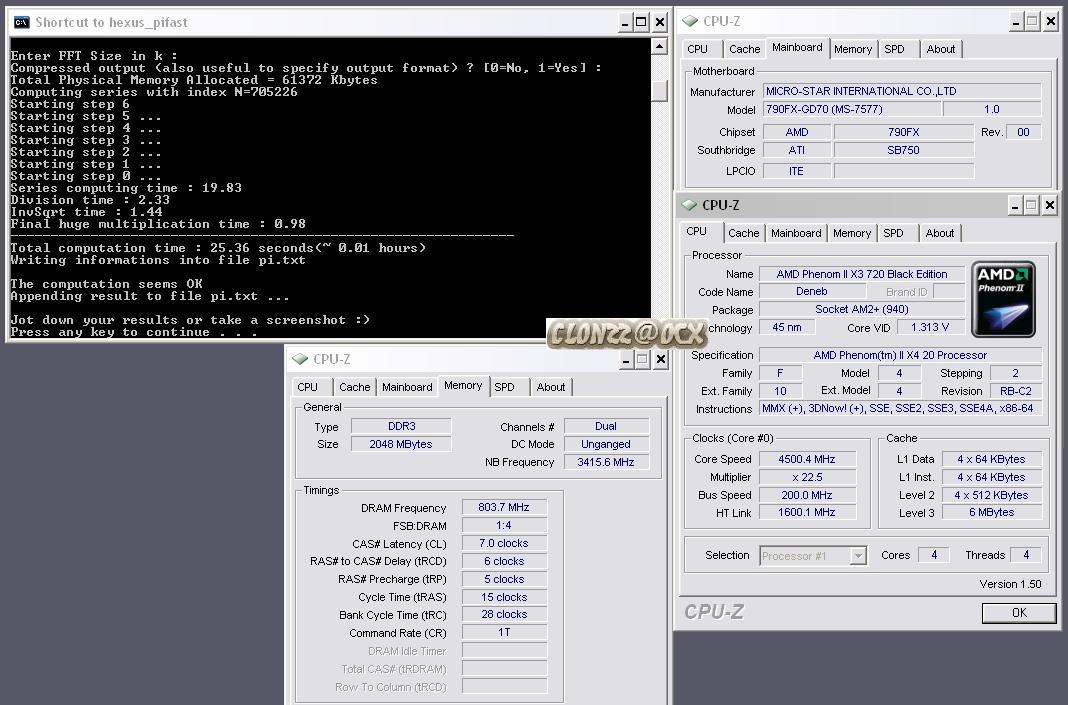Click CPU-Z icon in CPU window title
Screen dimensions: 1068x705
click(x=689, y=205)
